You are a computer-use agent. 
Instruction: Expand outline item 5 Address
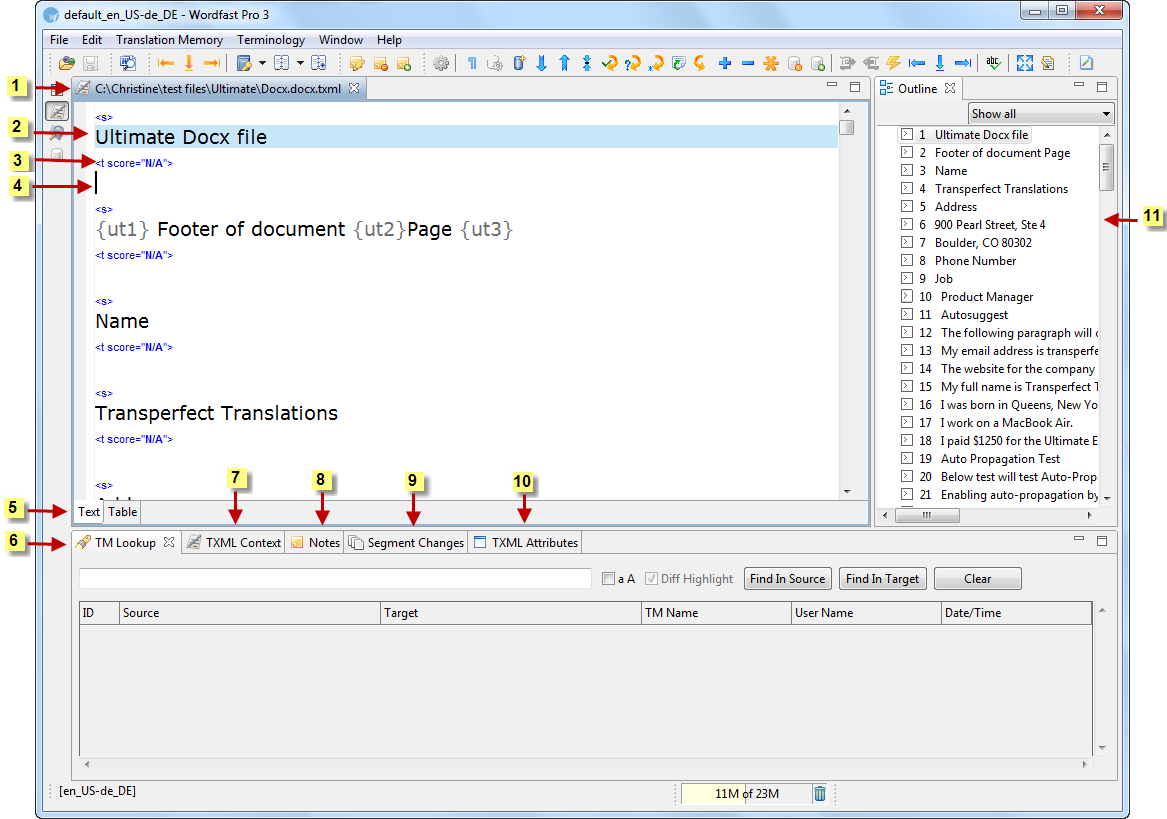click(x=907, y=206)
